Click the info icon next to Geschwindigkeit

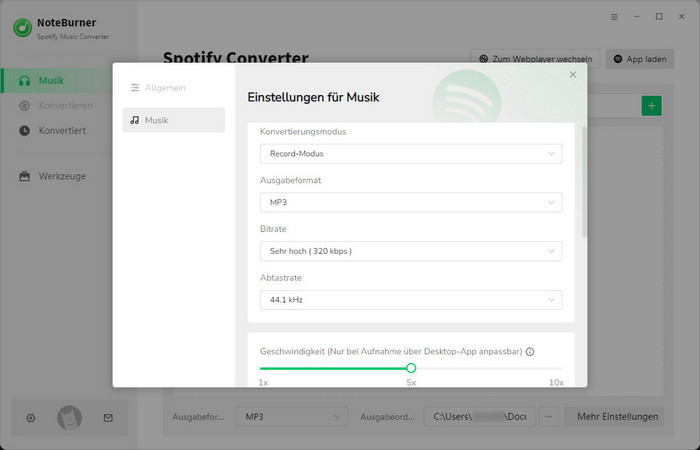coord(530,352)
